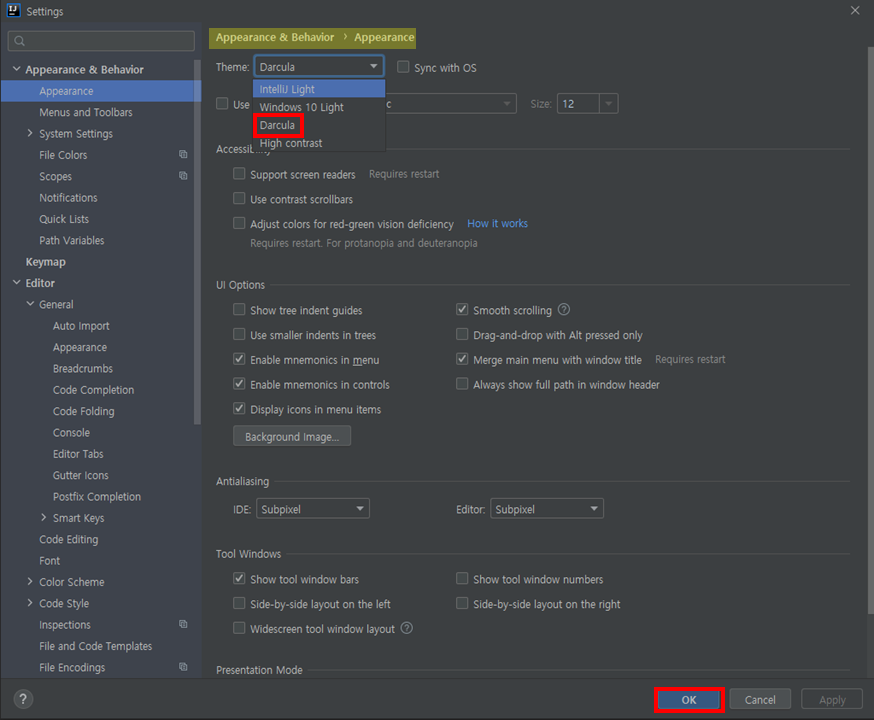874x720 pixels.
Task: Select IntelliJ Light theme option
Action: 319,89
